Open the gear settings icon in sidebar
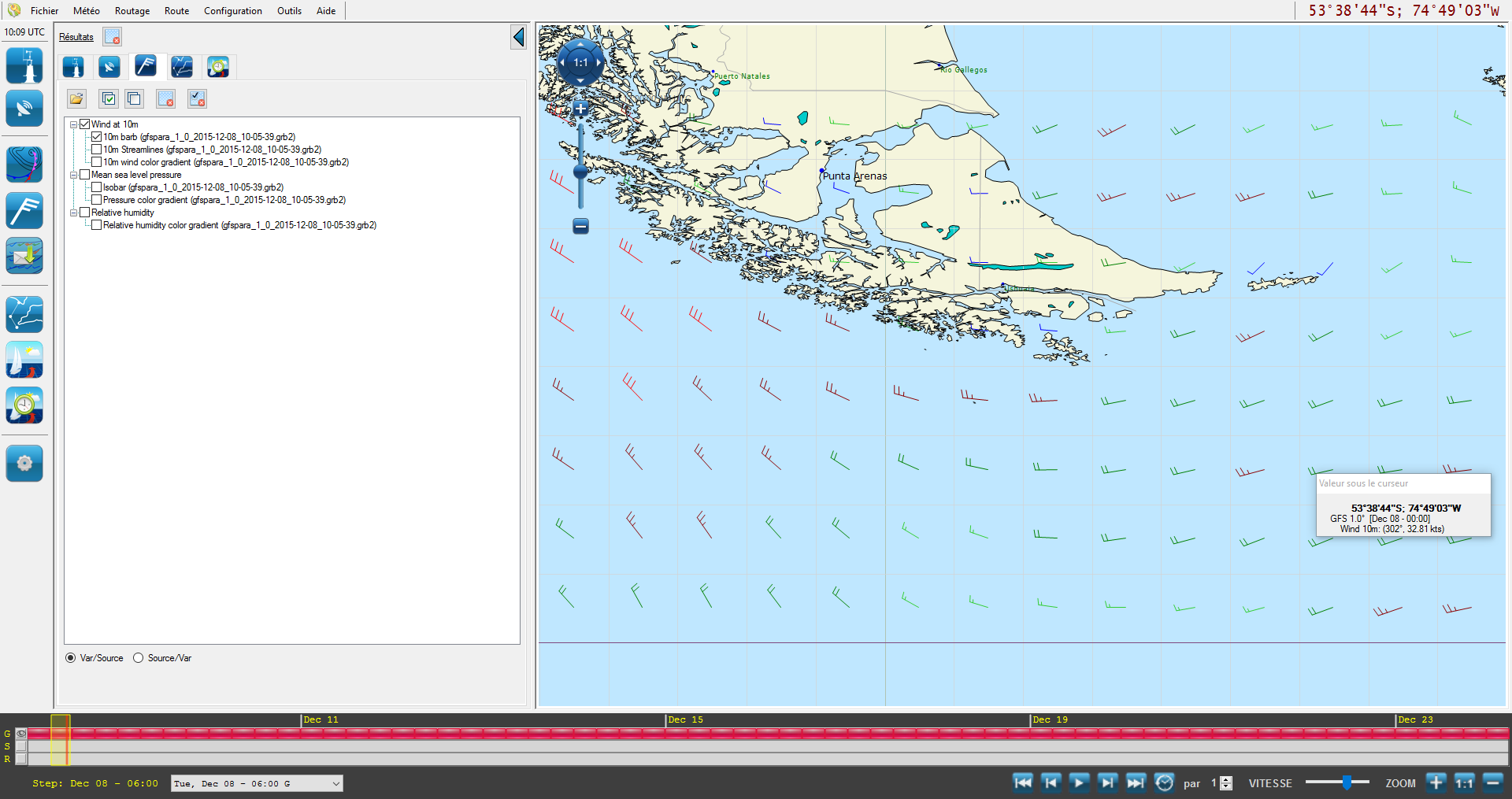The width and height of the screenshot is (1512, 799). [24, 463]
